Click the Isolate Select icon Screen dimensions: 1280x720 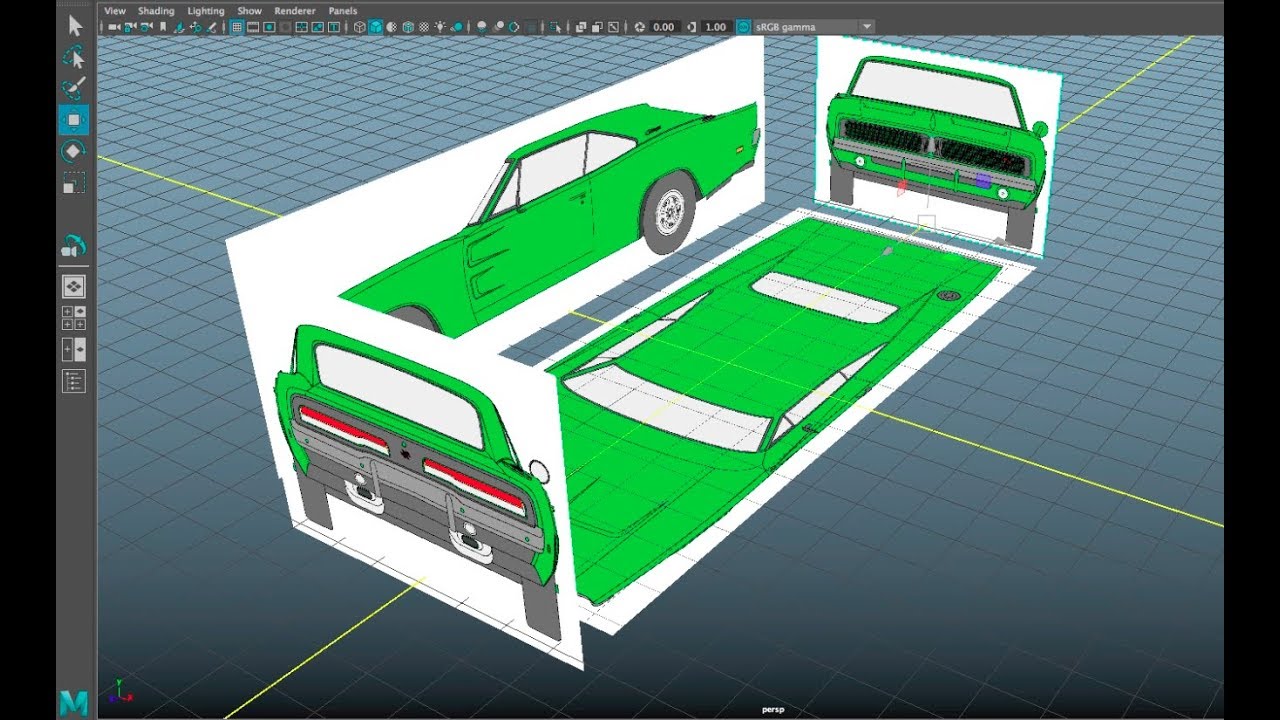[x=555, y=27]
